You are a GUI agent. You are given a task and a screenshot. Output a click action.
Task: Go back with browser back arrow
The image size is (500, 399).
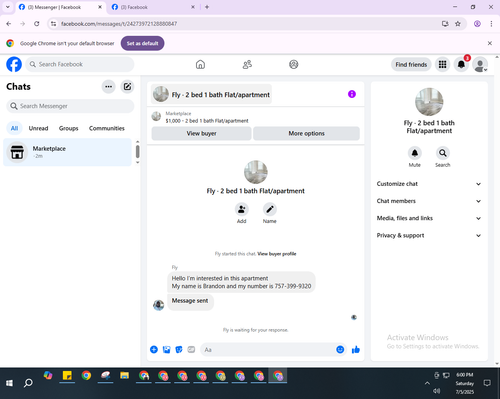9,24
